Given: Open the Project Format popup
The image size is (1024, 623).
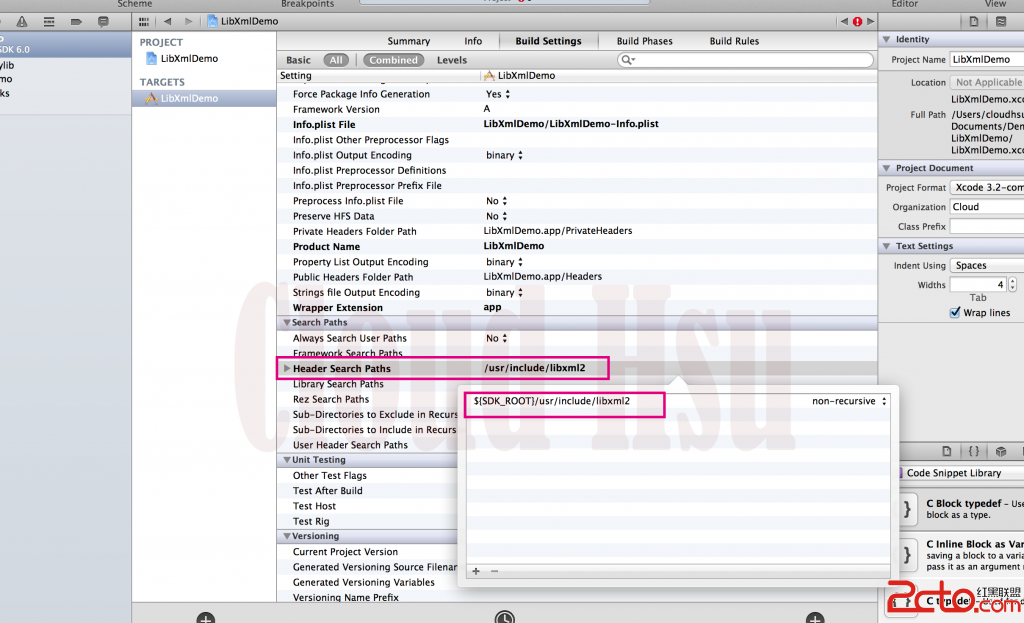Looking at the screenshot, I should coord(987,187).
